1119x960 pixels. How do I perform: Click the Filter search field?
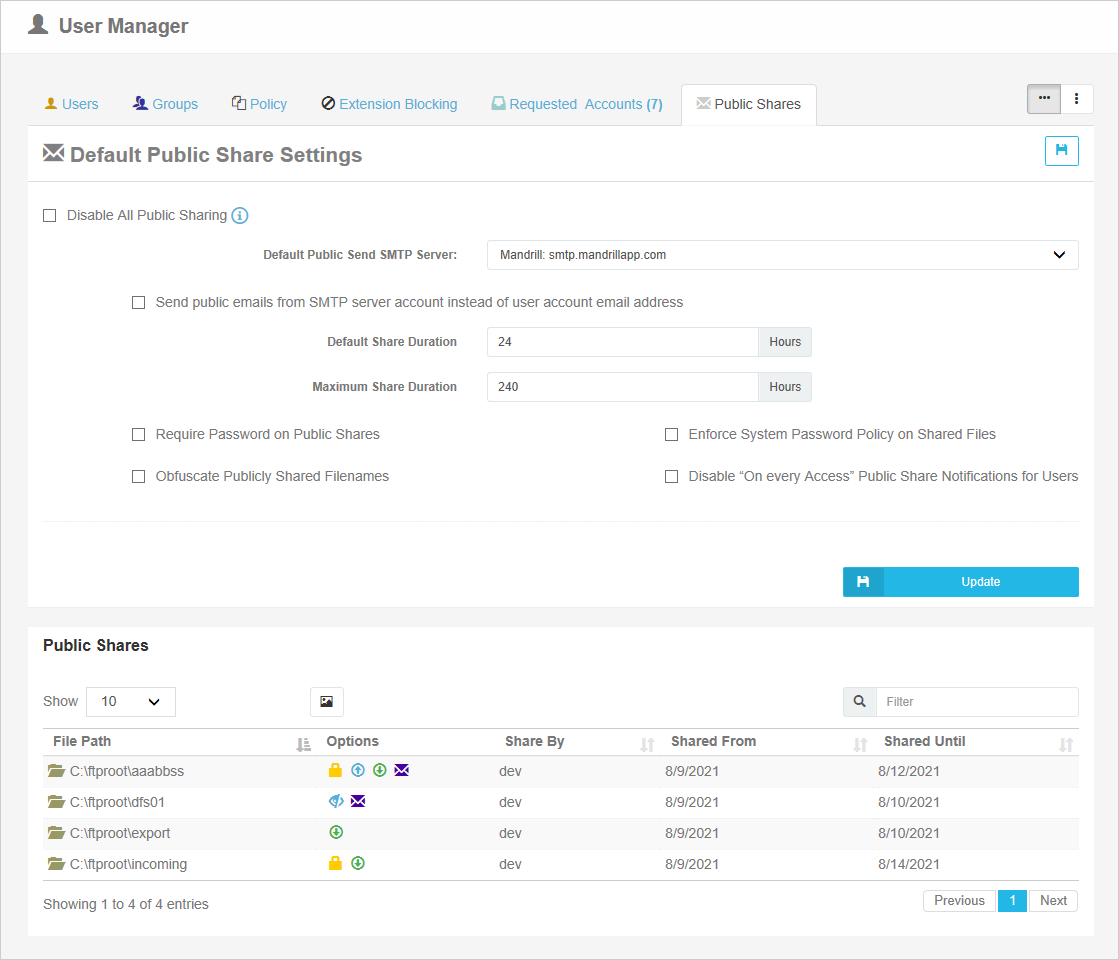coord(977,702)
